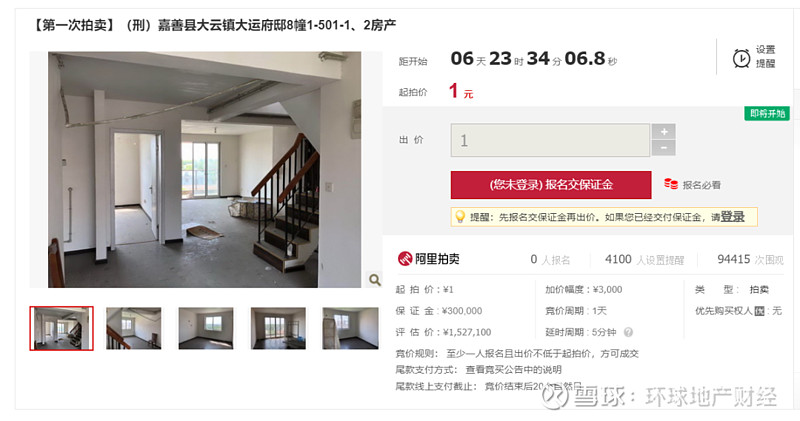This screenshot has width=800, height=421.
Task: Click the 设置提醒 text
Action: coord(765,57)
